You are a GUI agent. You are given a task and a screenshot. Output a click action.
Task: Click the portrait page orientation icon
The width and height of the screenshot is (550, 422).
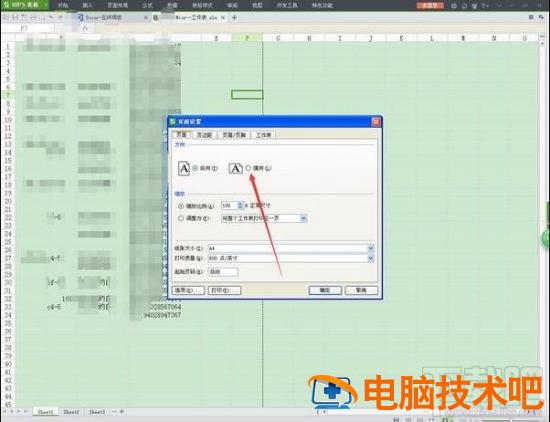point(184,168)
